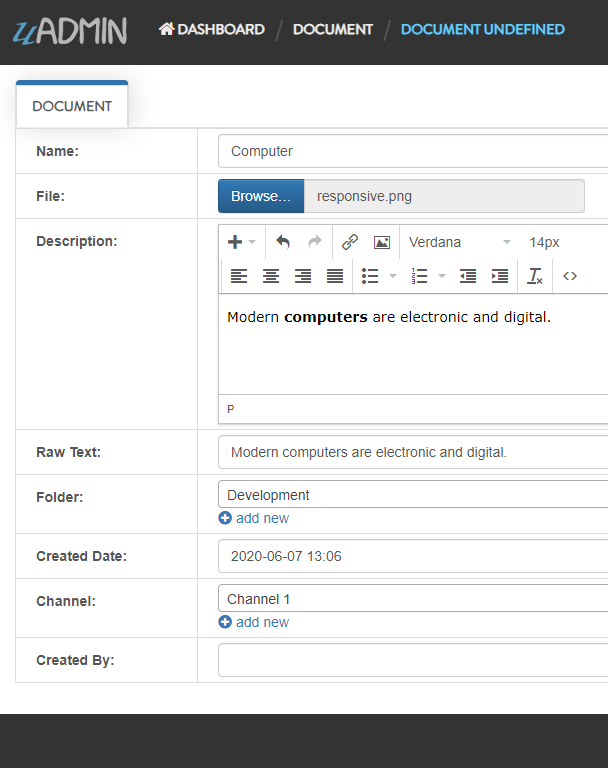Justify the description text

tap(335, 276)
